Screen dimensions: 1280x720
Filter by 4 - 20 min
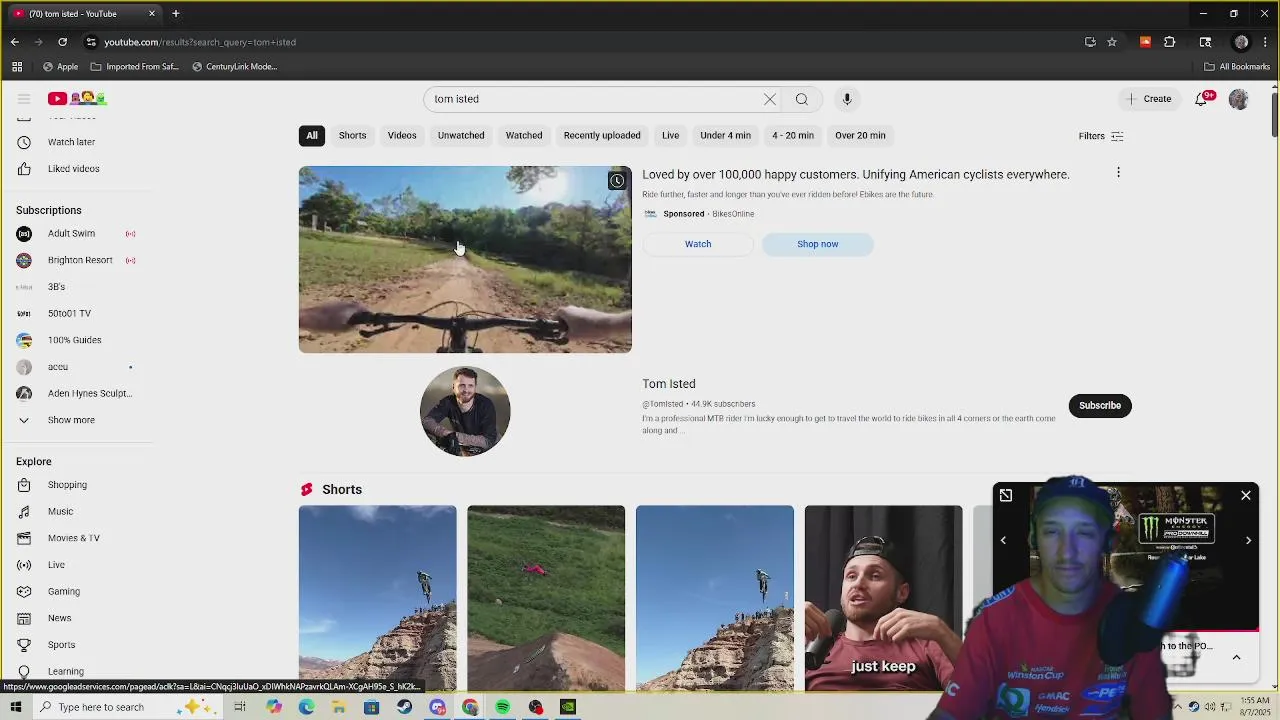tap(793, 136)
